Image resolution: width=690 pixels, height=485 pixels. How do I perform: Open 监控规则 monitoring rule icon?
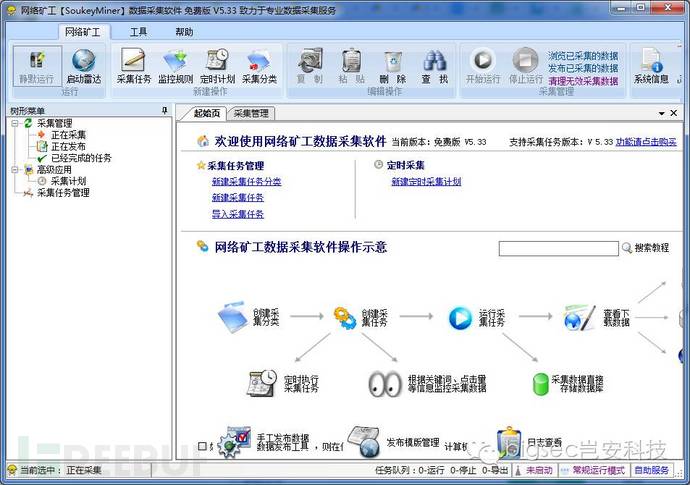click(x=176, y=61)
